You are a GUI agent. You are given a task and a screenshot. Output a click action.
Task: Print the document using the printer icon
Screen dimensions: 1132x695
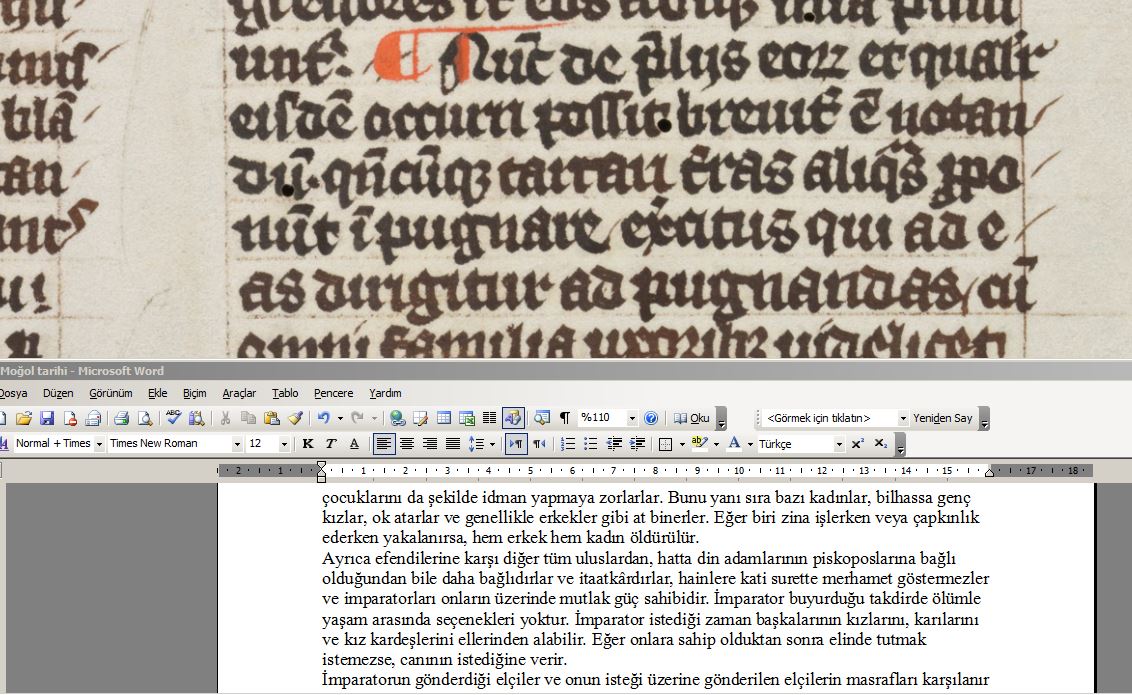[121, 418]
